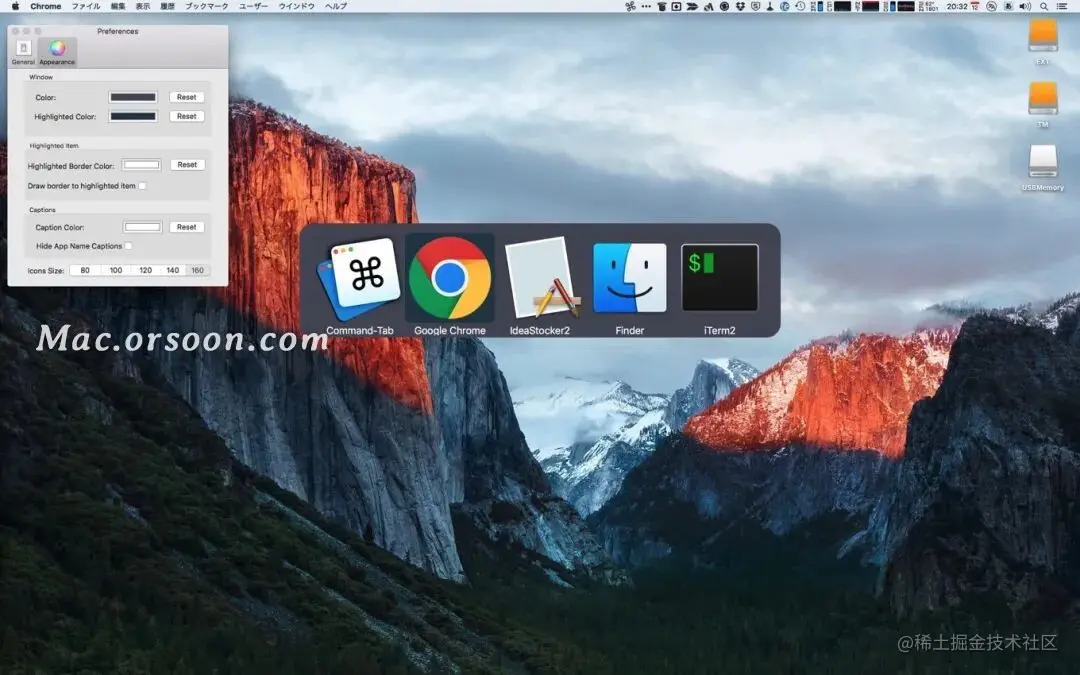Set Icons Size to 80
This screenshot has height=675, width=1080.
point(85,271)
